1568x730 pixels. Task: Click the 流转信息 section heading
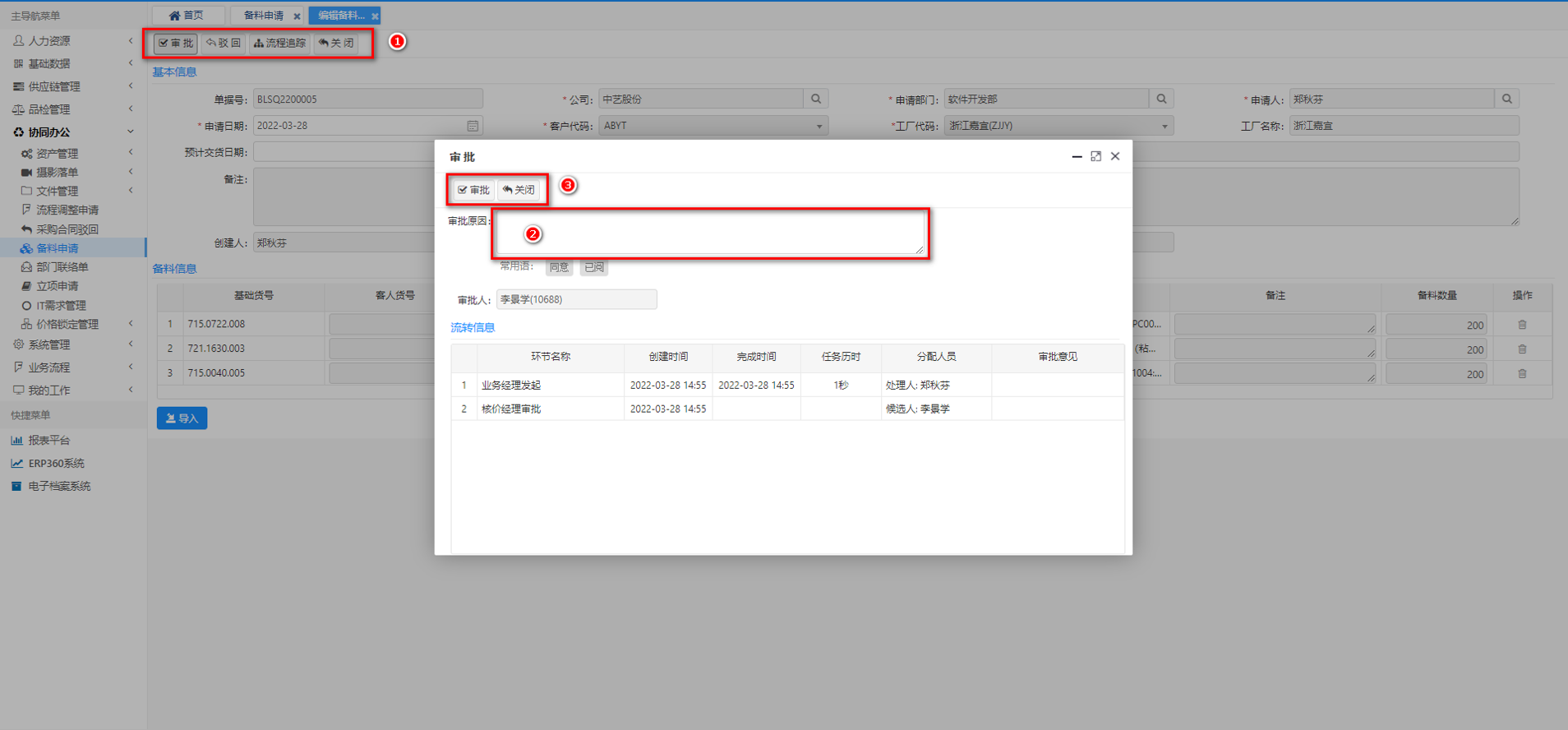(473, 327)
